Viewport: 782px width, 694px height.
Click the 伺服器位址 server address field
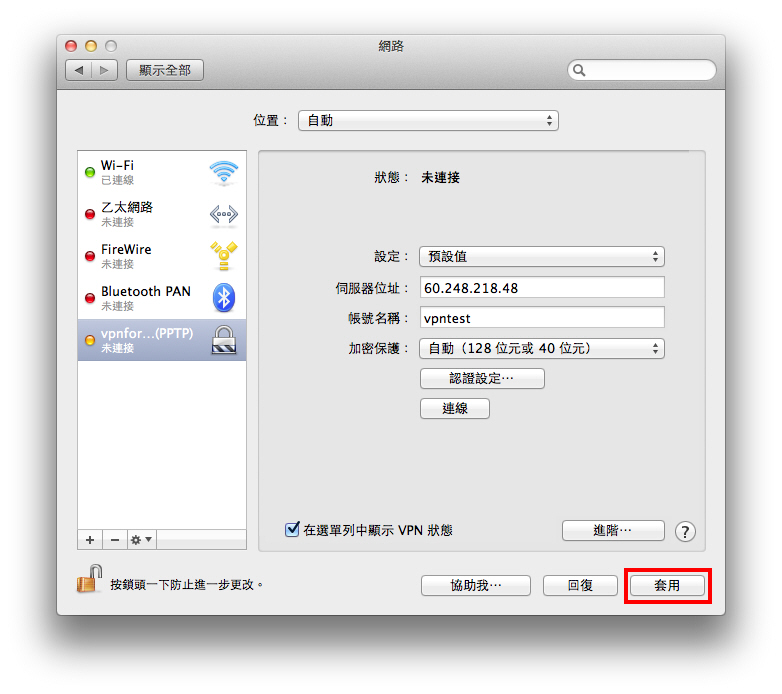pyautogui.click(x=542, y=288)
